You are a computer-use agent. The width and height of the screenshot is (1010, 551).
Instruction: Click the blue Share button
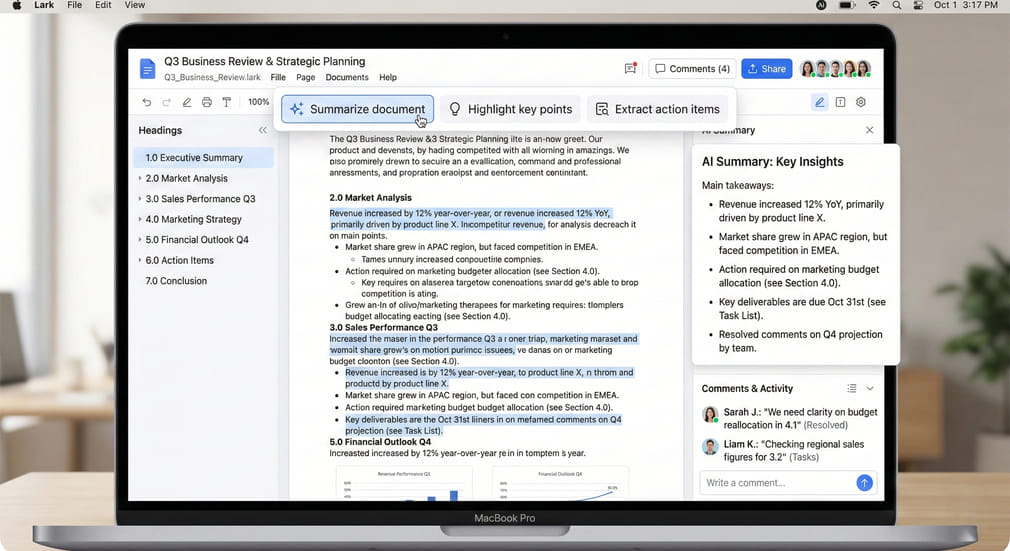tap(766, 69)
